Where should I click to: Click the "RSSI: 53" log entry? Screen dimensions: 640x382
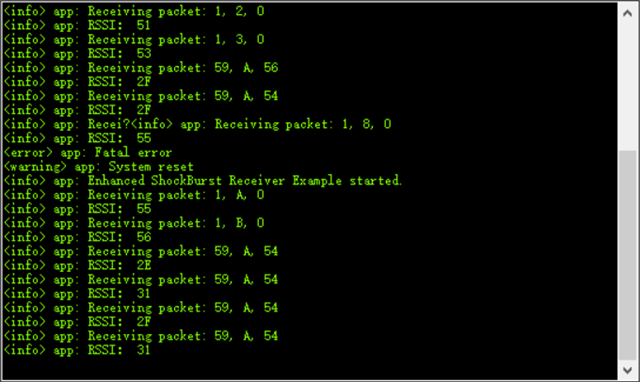pos(78,53)
